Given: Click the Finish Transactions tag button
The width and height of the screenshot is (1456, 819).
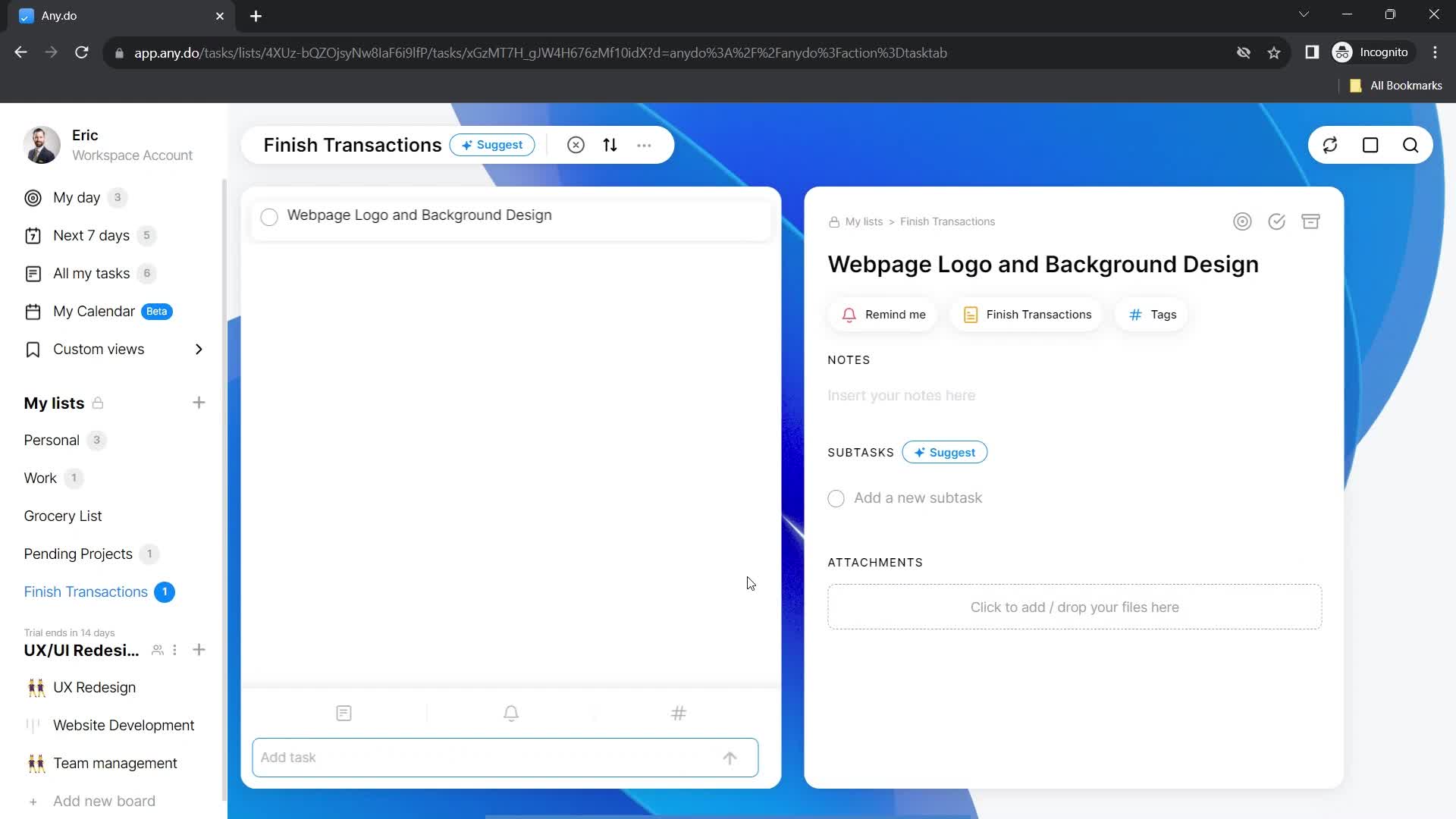Looking at the screenshot, I should tap(1028, 314).
